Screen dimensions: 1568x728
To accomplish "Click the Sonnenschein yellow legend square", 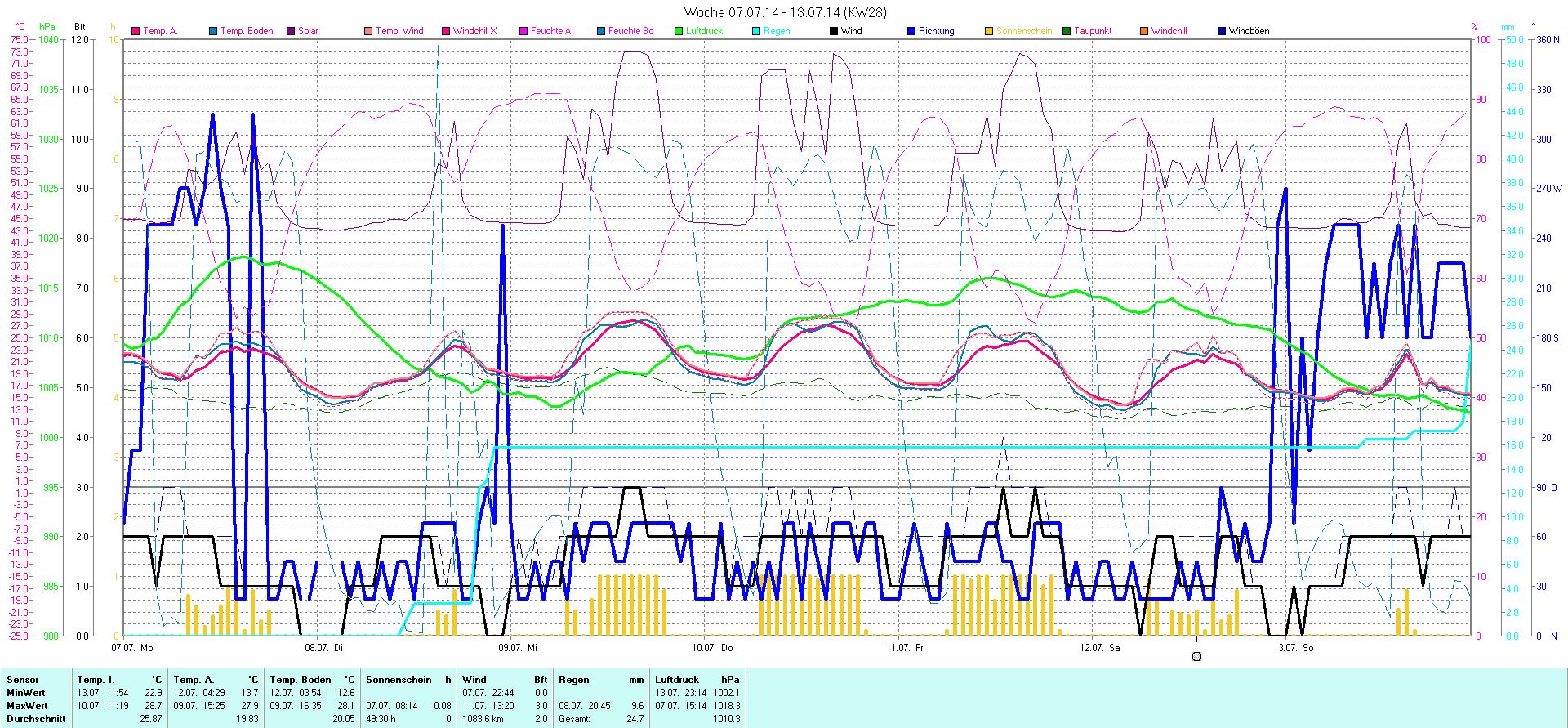I will [989, 31].
